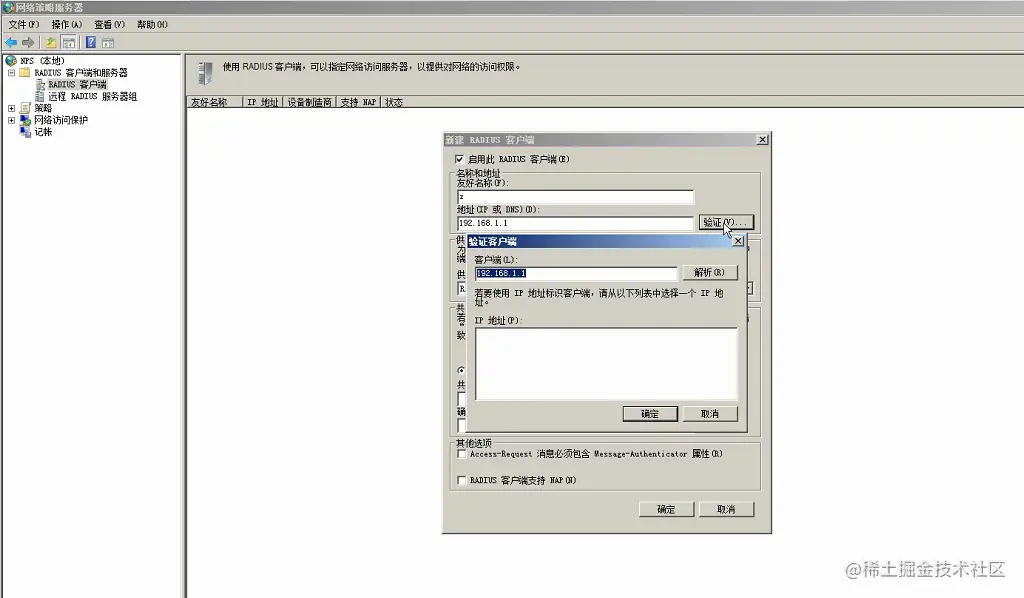This screenshot has width=1024, height=598.
Task: Click the 友好名称(F) input field
Action: click(575, 197)
